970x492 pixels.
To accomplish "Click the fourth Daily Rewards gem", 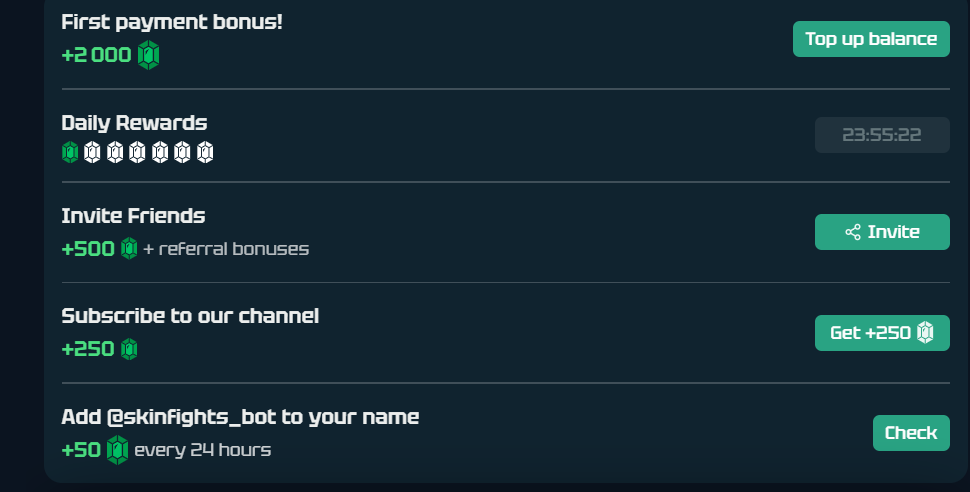I will pyautogui.click(x=138, y=153).
